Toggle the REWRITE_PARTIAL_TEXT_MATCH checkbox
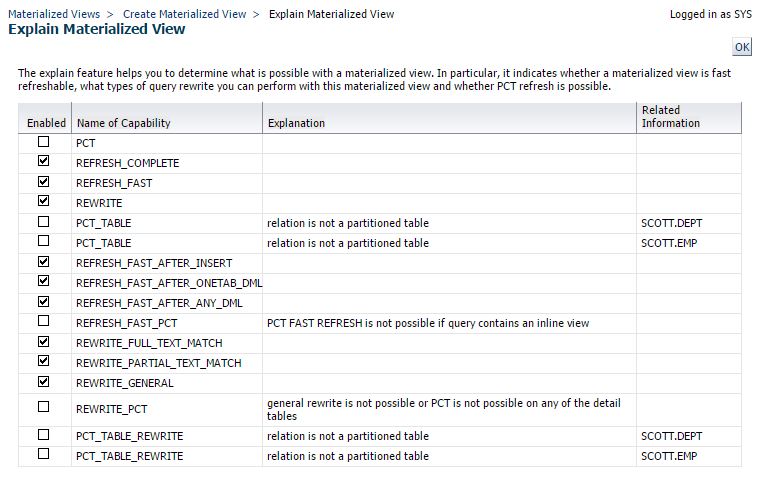 [43, 361]
